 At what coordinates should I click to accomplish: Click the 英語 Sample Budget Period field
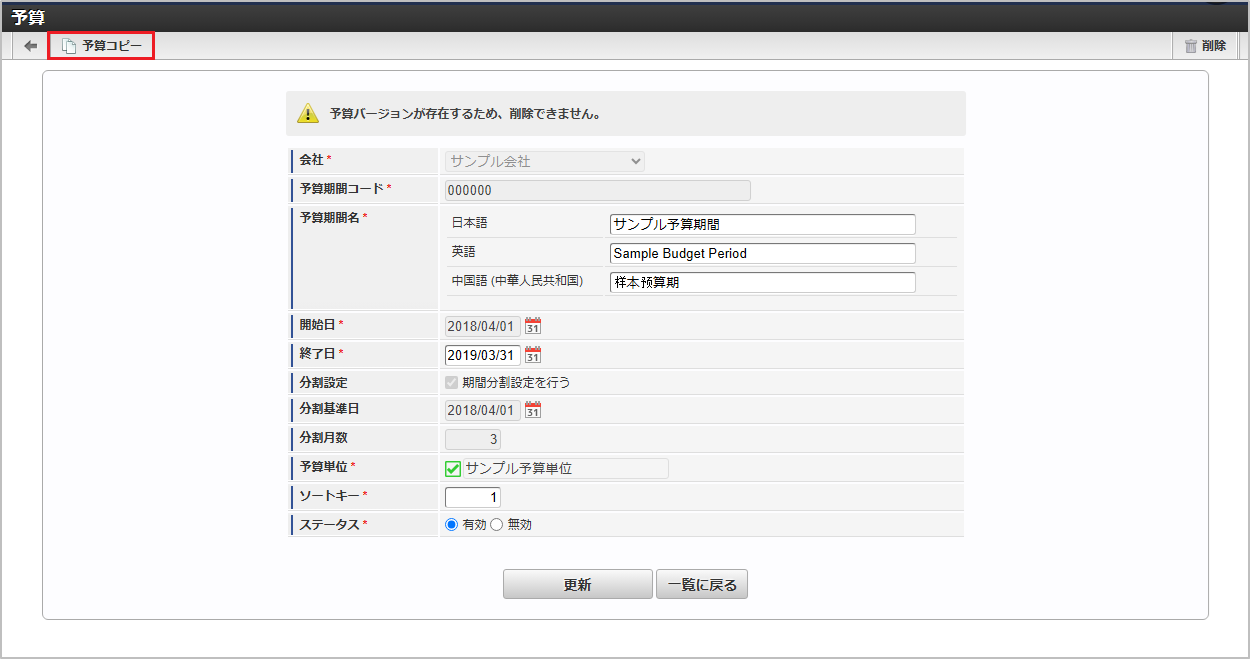coord(762,253)
